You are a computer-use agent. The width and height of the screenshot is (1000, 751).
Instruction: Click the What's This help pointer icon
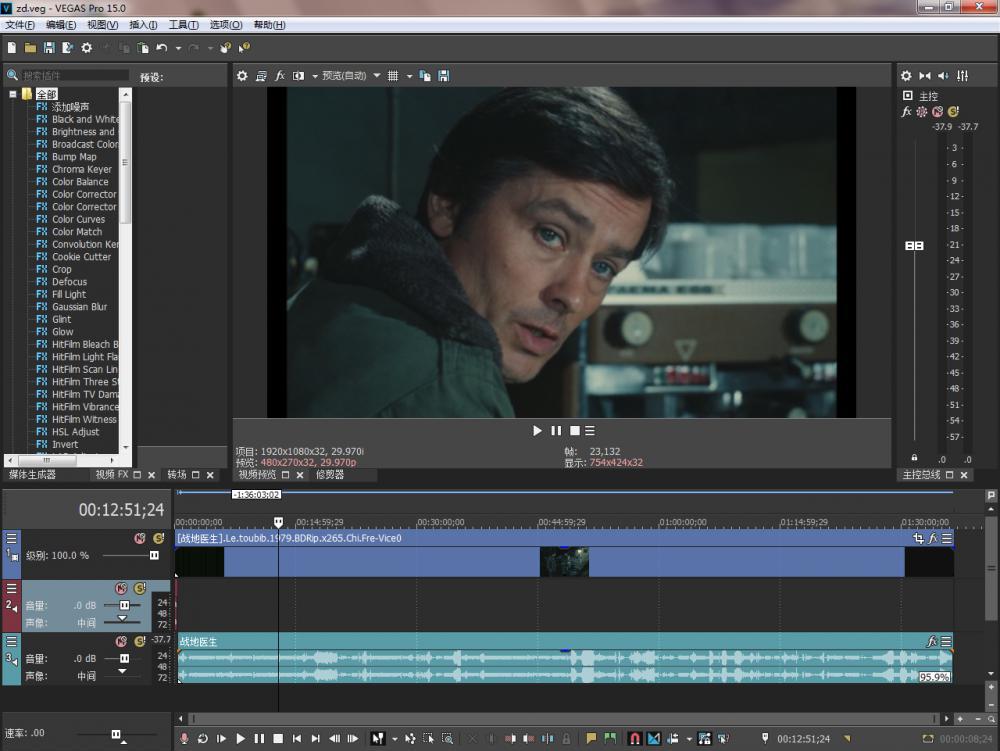(x=244, y=48)
